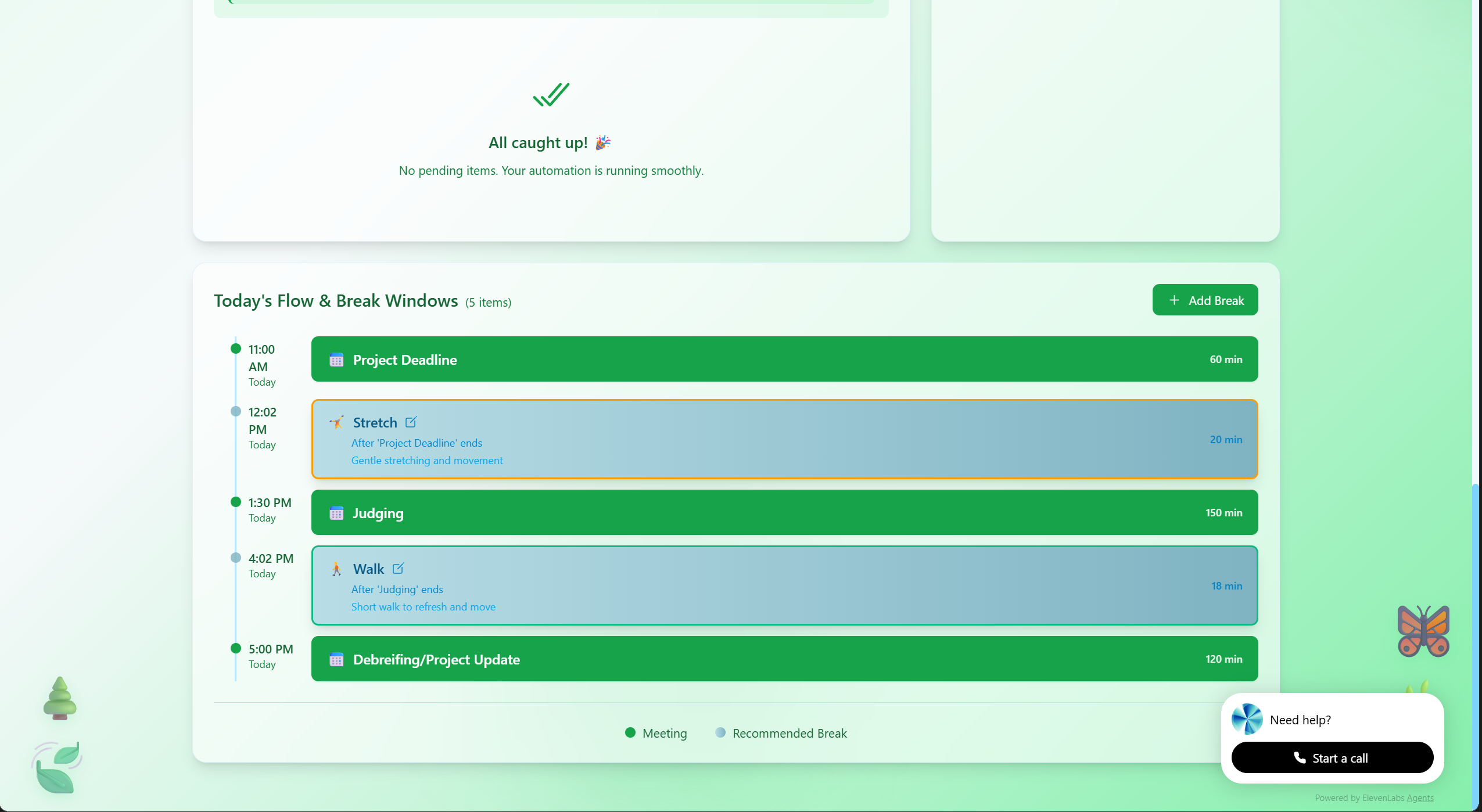
Task: Click the walking person icon
Action: pyautogui.click(x=336, y=569)
